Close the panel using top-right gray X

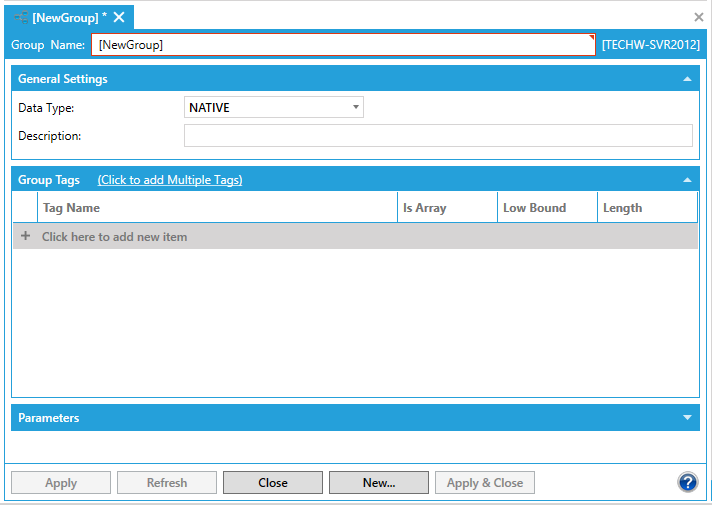point(699,17)
